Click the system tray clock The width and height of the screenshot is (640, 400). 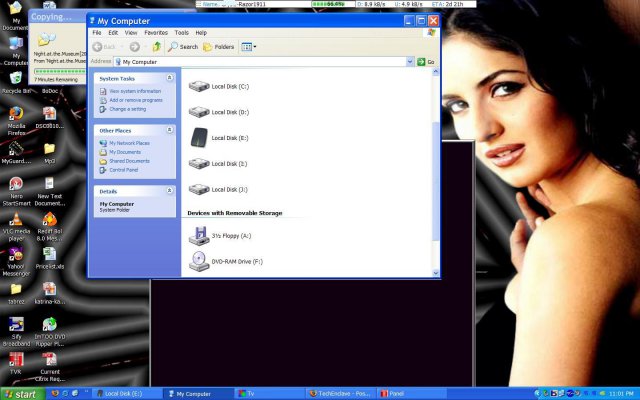point(621,394)
